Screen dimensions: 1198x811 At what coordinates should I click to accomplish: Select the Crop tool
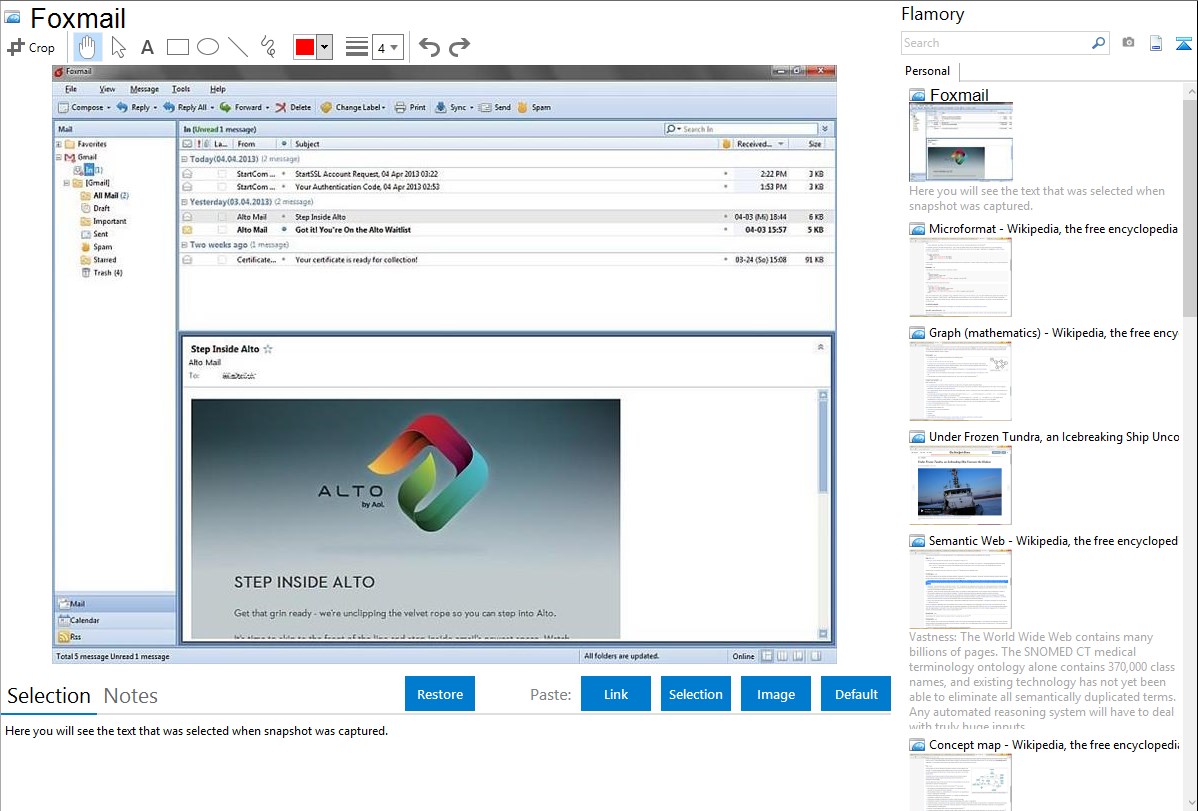(31, 47)
